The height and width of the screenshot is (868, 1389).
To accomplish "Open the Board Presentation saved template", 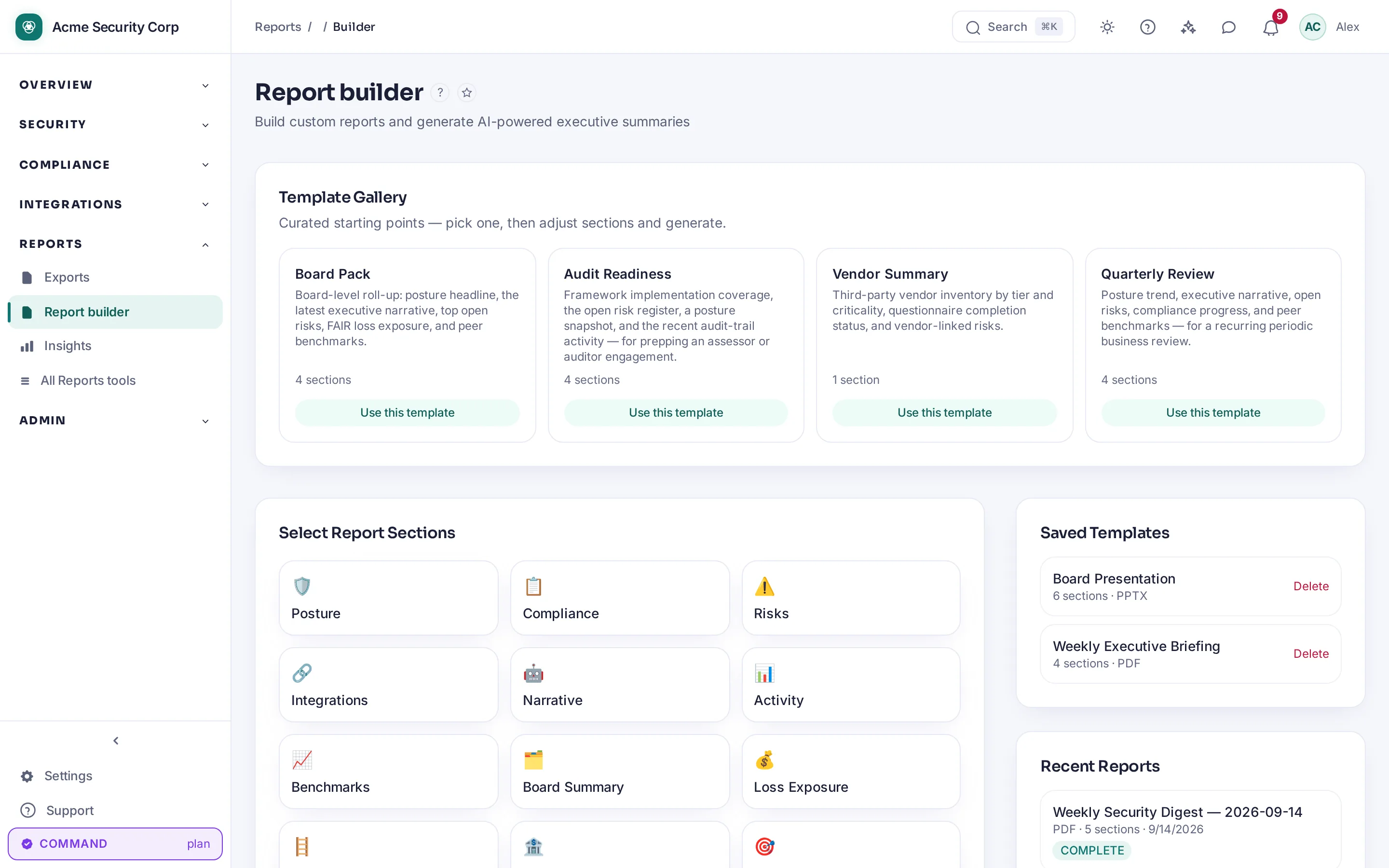I will [x=1190, y=586].
